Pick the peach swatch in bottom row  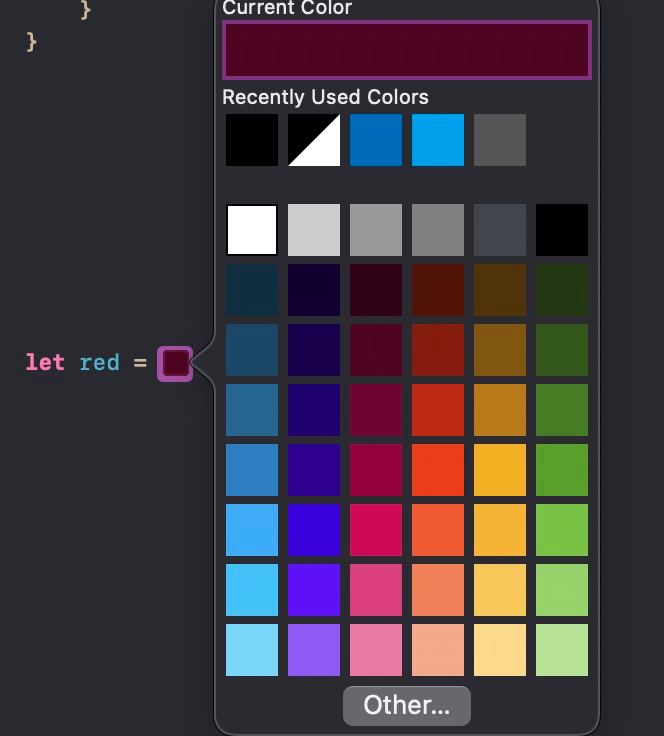pos(438,650)
